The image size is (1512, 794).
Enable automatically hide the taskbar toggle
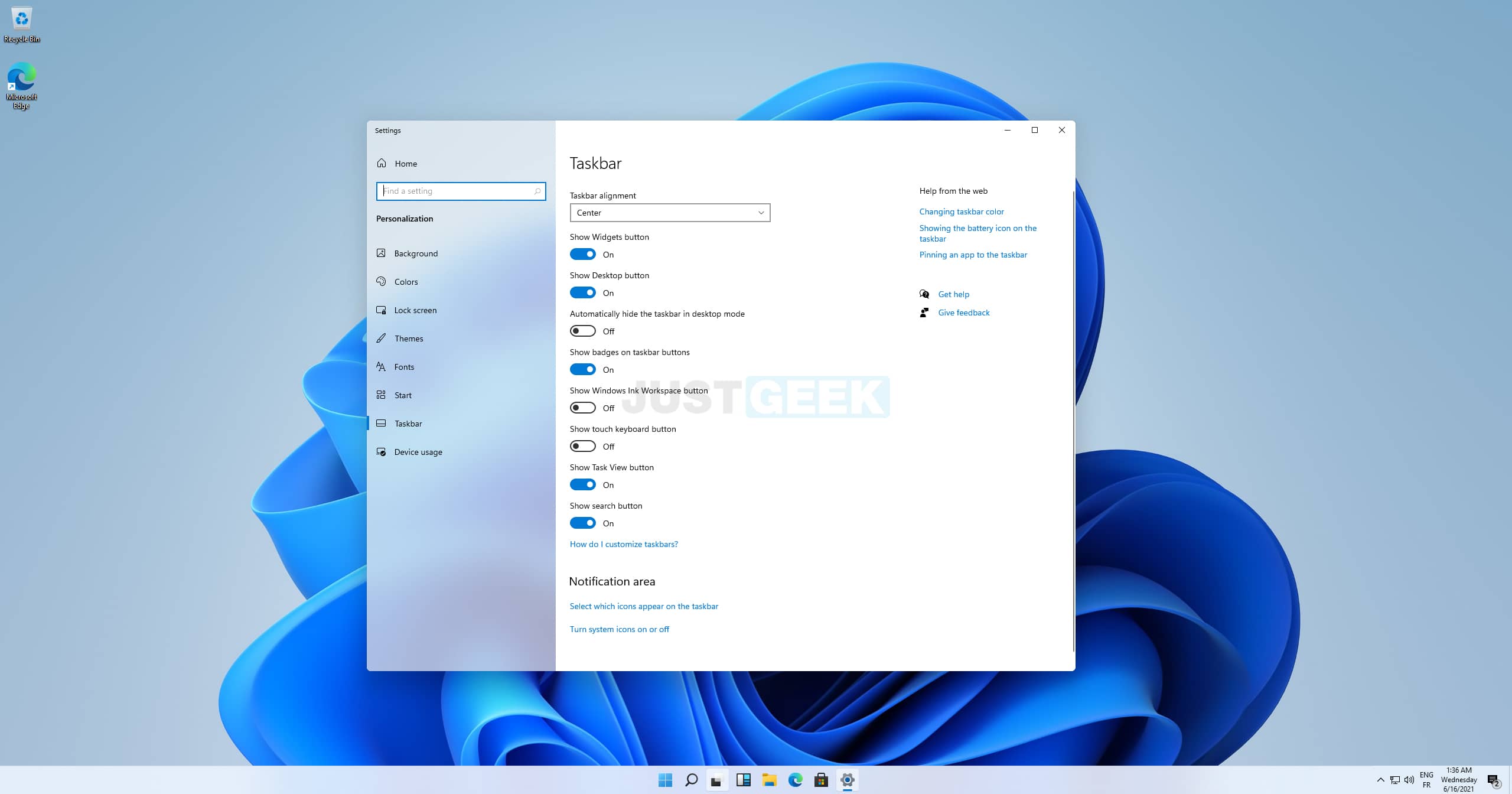coord(582,331)
